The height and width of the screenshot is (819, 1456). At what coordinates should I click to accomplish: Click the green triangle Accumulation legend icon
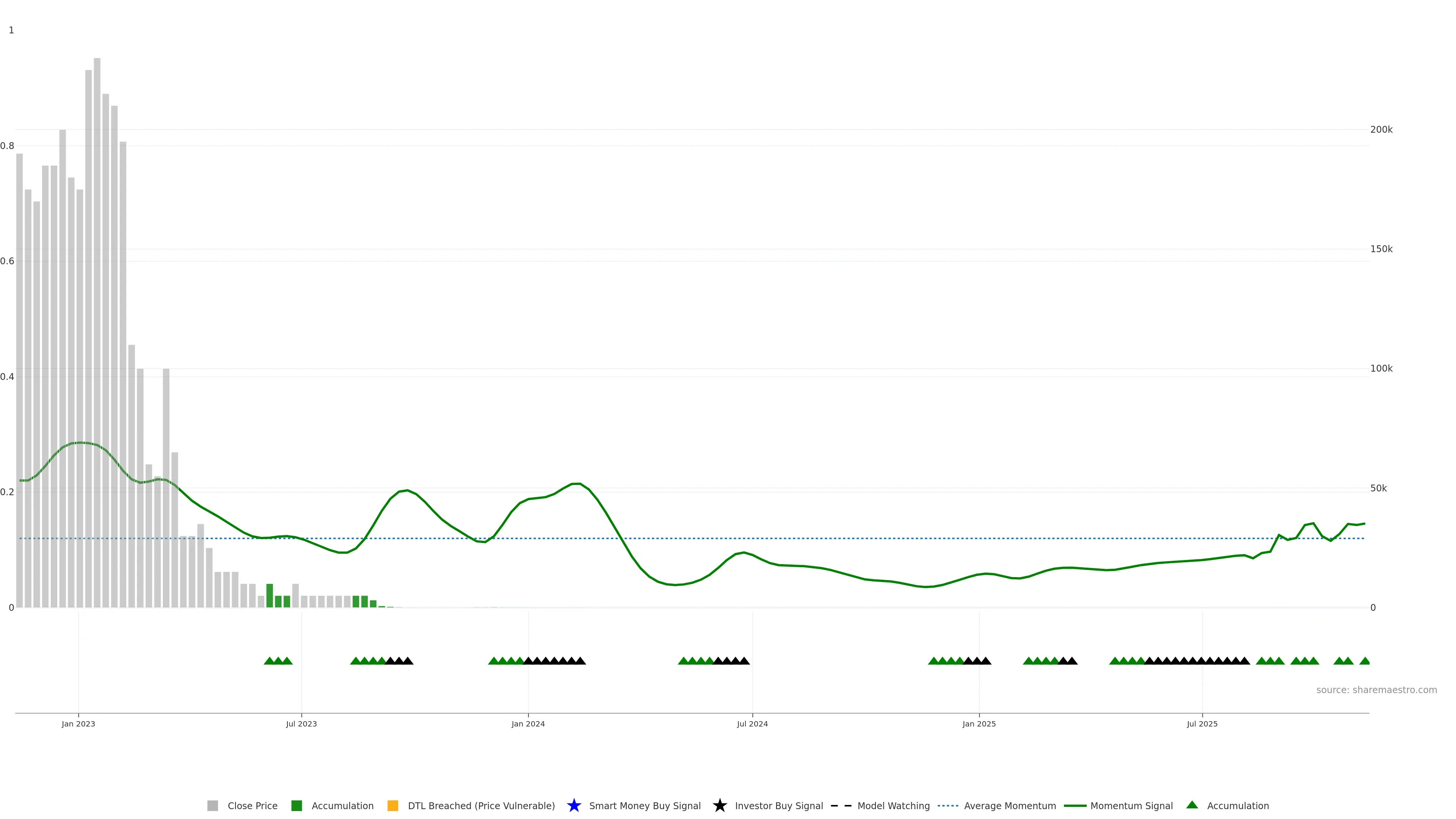1192,805
